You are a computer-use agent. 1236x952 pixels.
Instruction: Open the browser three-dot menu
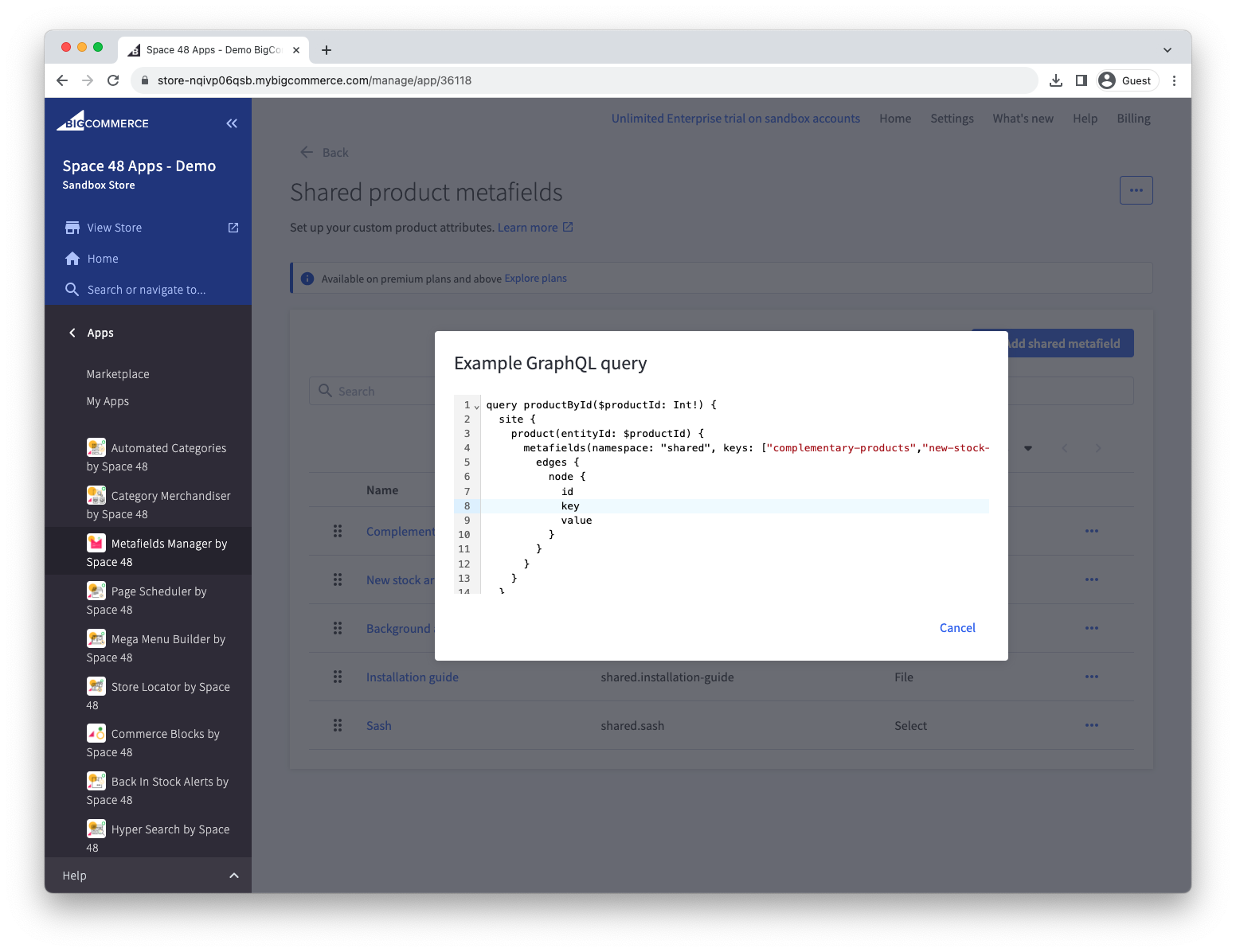click(x=1174, y=80)
